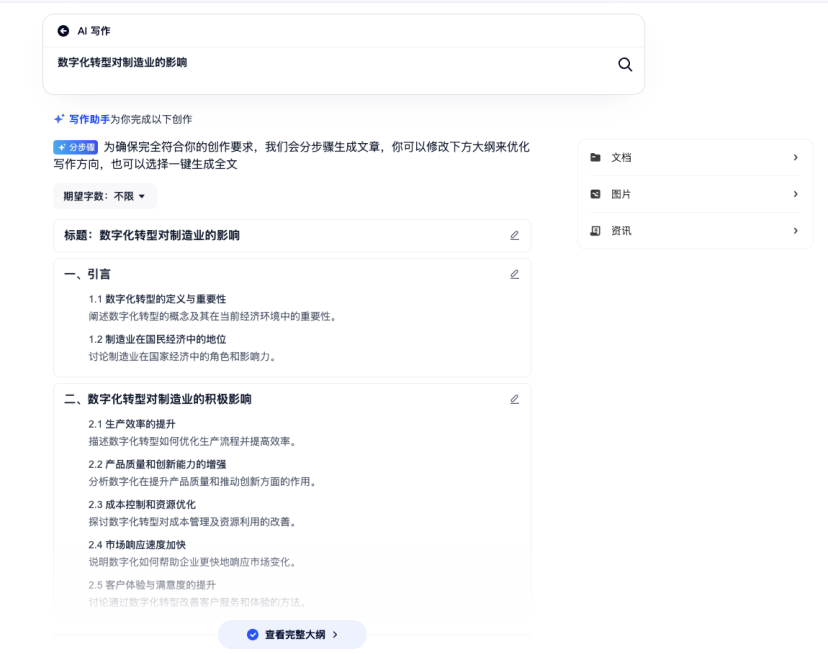Viewport: 828px width, 654px height.
Task: Click 说明数字化如何帮助企业 description line
Action: tap(192, 562)
